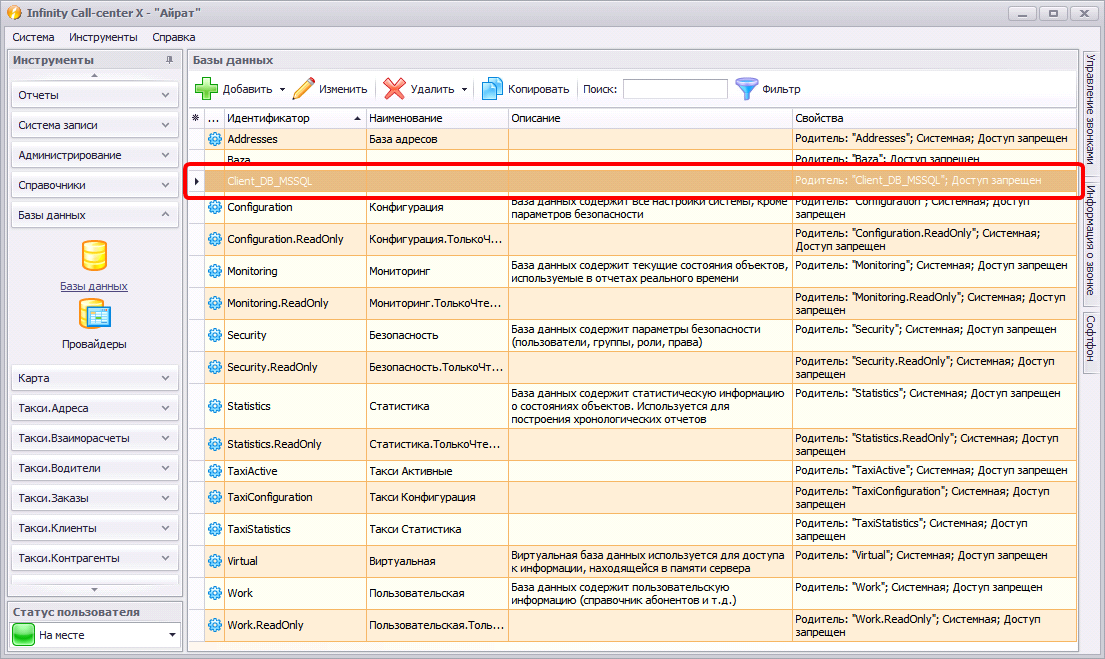Click the Copy (Копировать) documents icon
The width and height of the screenshot is (1105, 659).
tap(492, 89)
